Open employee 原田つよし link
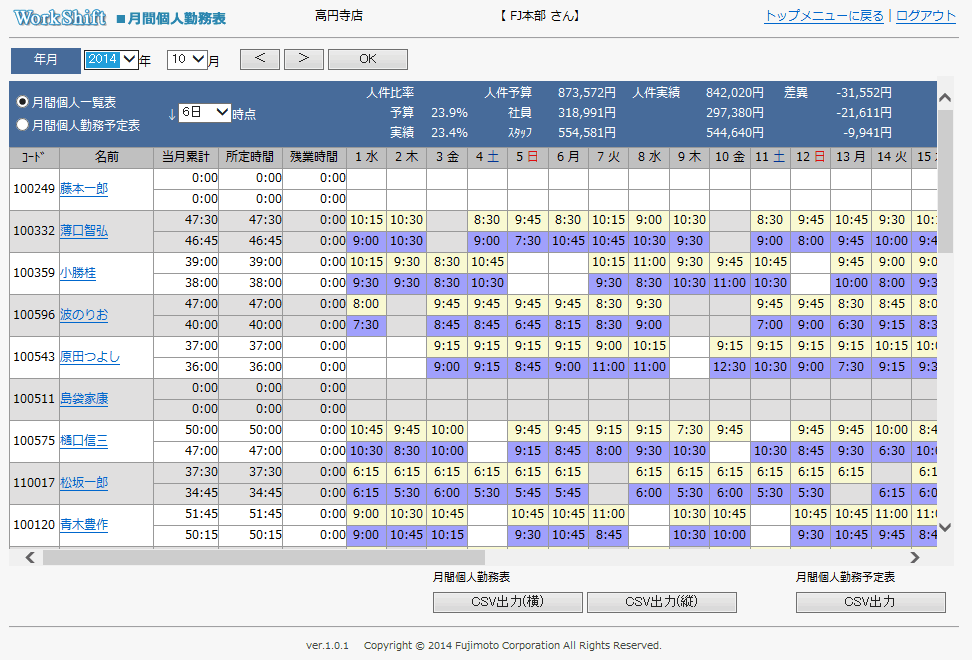972x660 pixels. pyautogui.click(x=90, y=357)
